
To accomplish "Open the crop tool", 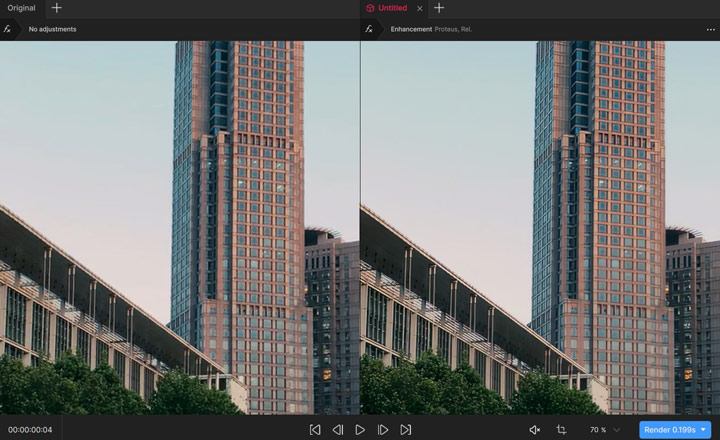I will [x=561, y=430].
